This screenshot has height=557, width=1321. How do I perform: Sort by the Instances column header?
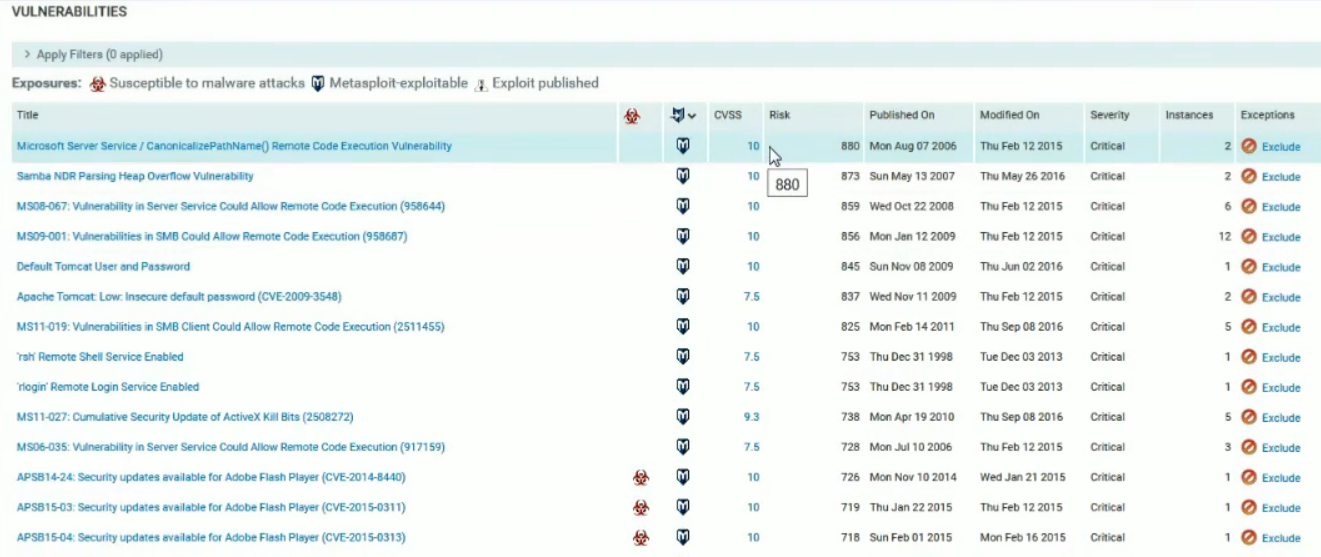[1189, 115]
